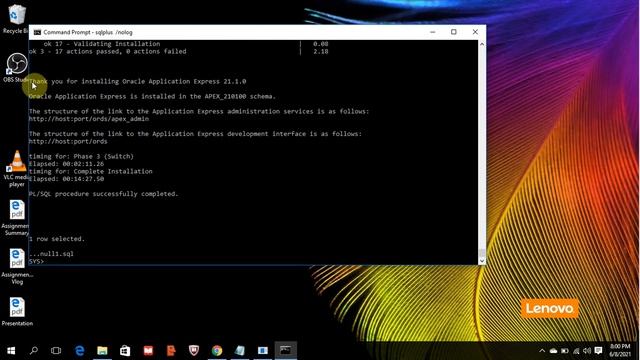
Task: Click 'Thank you for installing Oracle Application Express' line
Action: pos(137,81)
